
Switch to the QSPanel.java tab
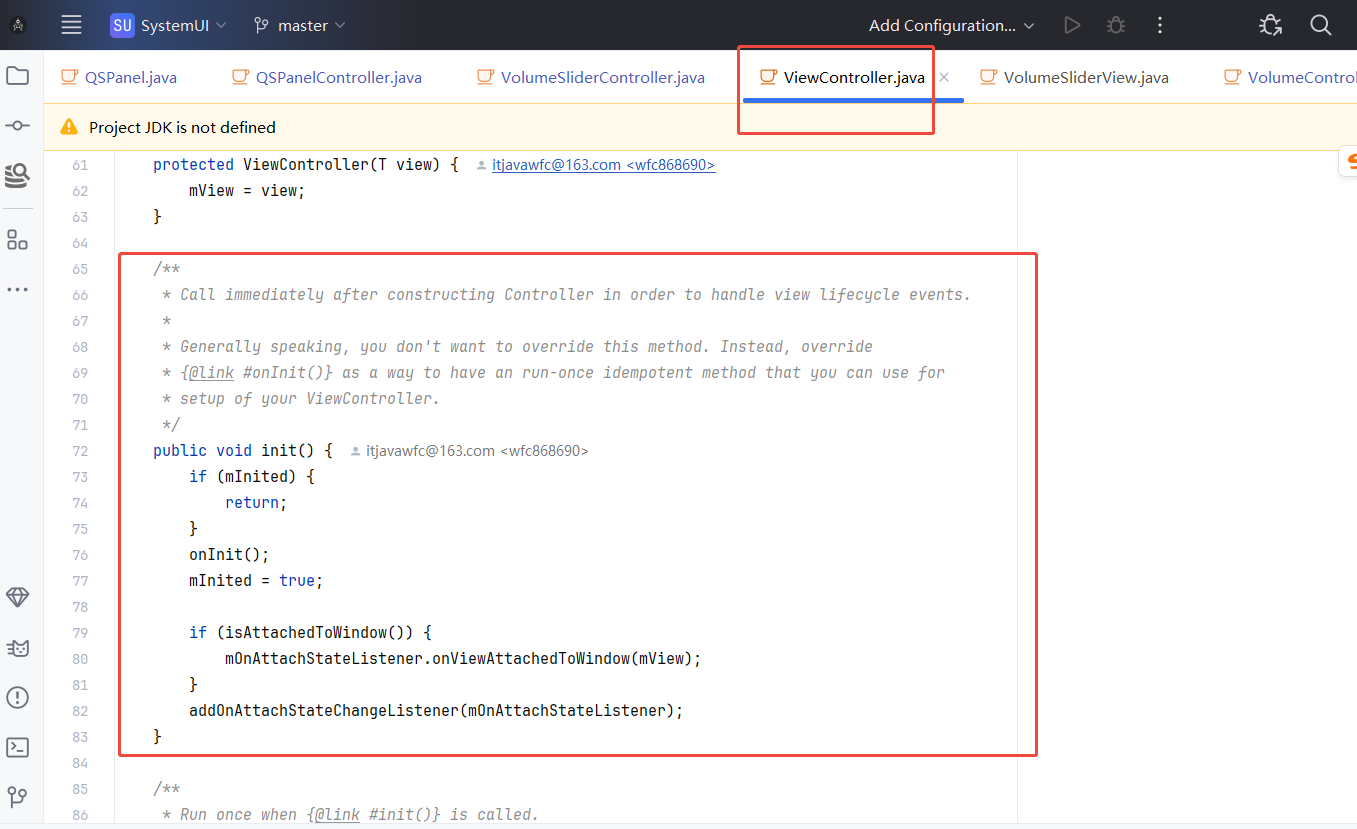(119, 77)
